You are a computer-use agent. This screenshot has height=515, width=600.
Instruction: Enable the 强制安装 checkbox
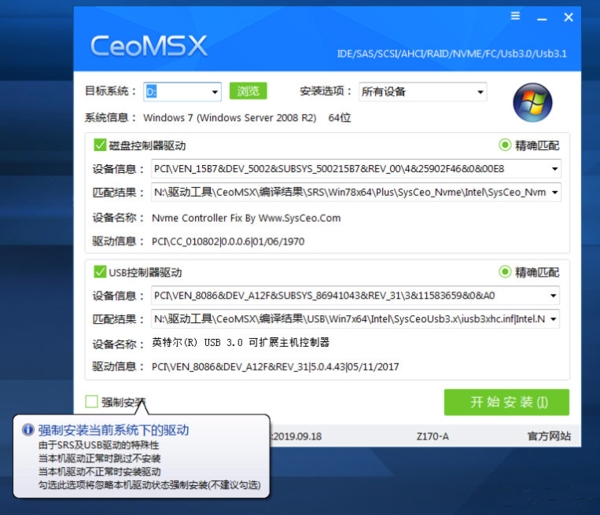(91, 402)
